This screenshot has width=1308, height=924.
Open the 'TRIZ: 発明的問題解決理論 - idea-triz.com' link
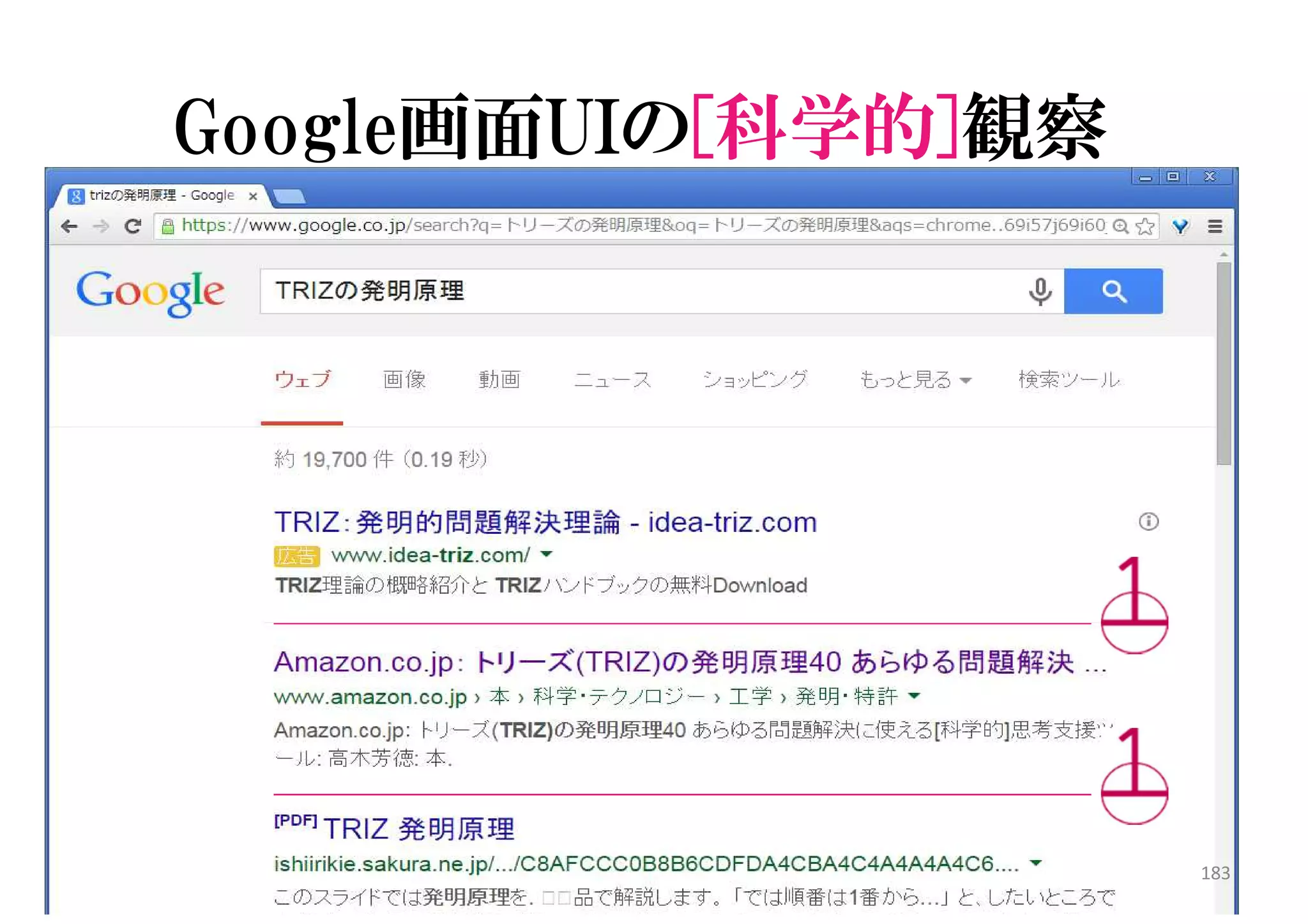(545, 522)
